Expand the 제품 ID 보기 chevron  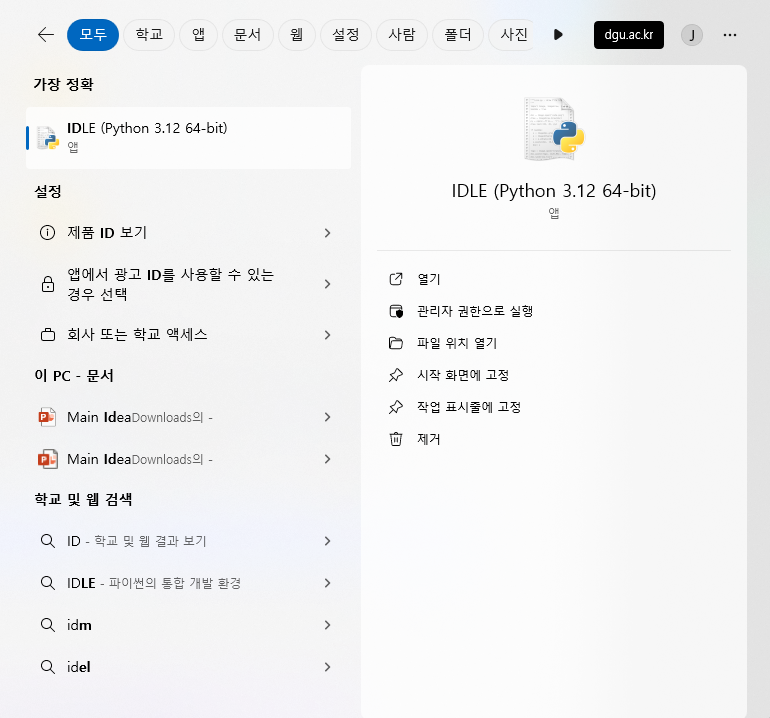click(x=328, y=233)
